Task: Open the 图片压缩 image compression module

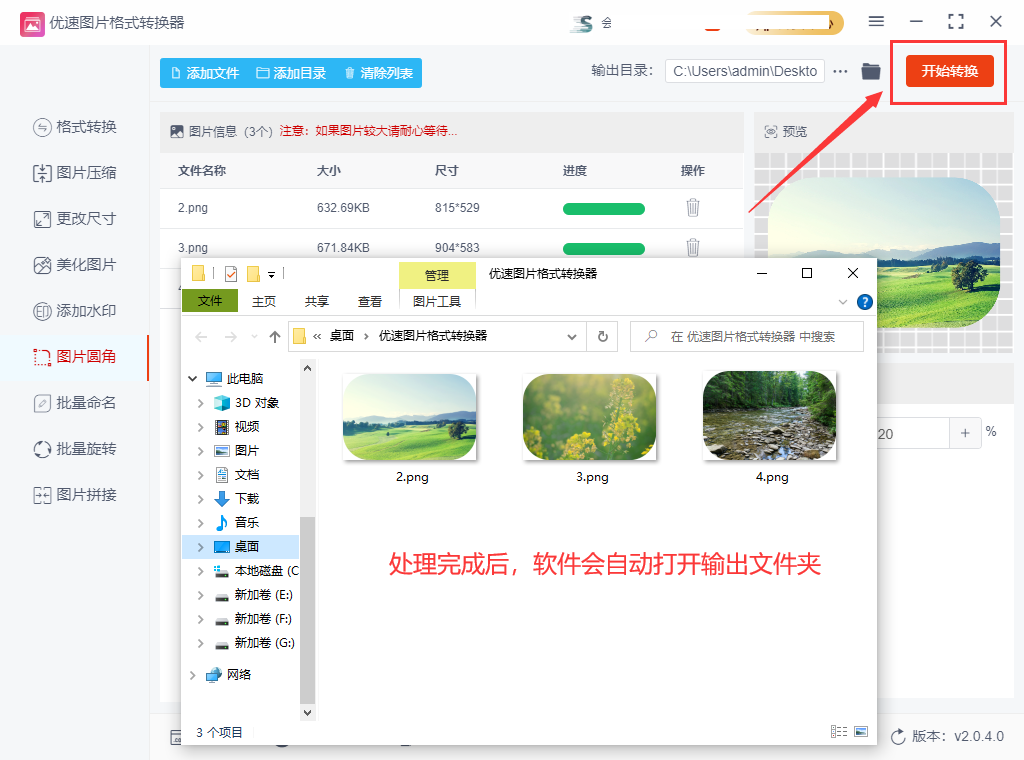Action: [74, 173]
